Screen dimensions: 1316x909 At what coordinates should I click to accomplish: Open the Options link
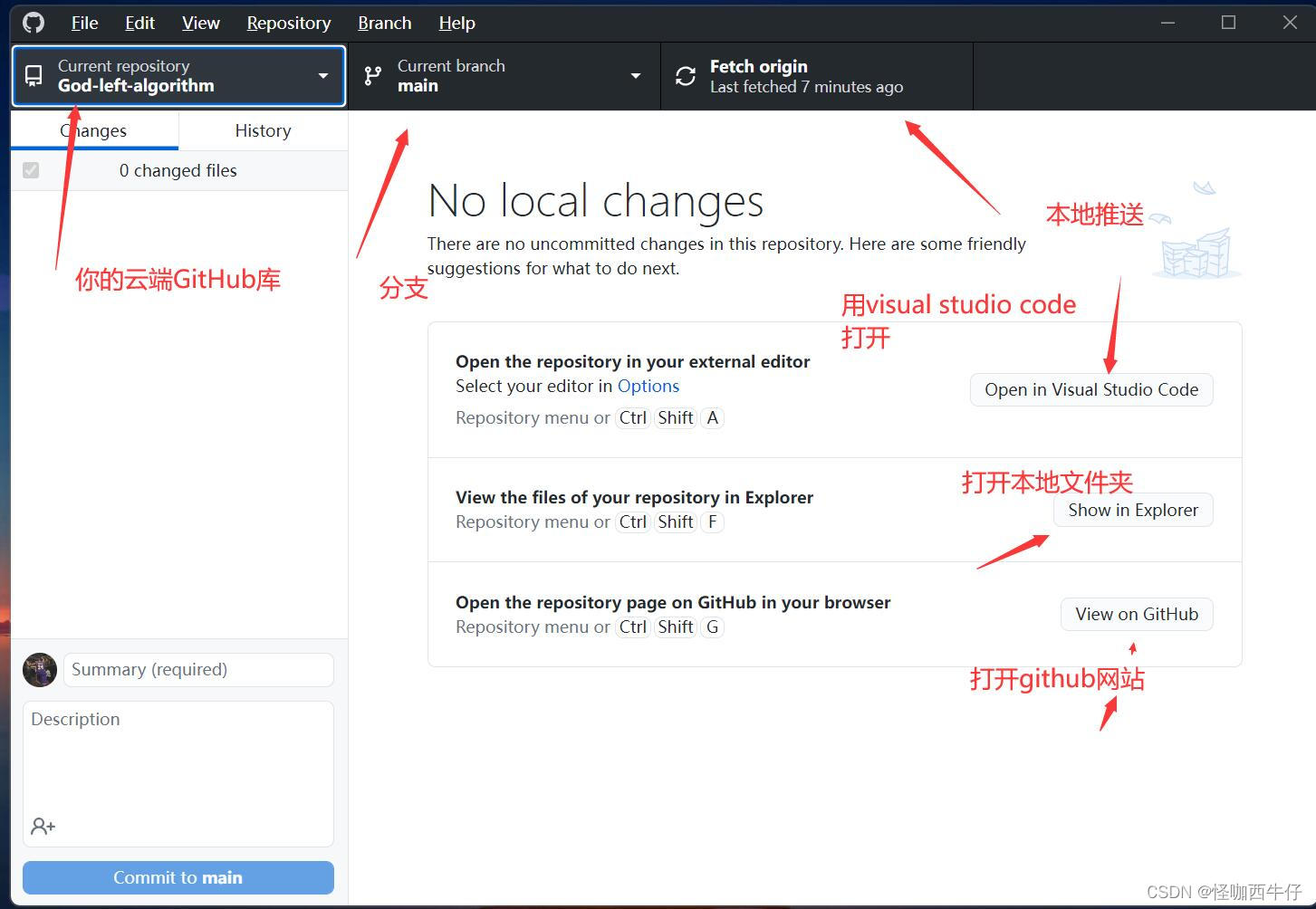[648, 386]
